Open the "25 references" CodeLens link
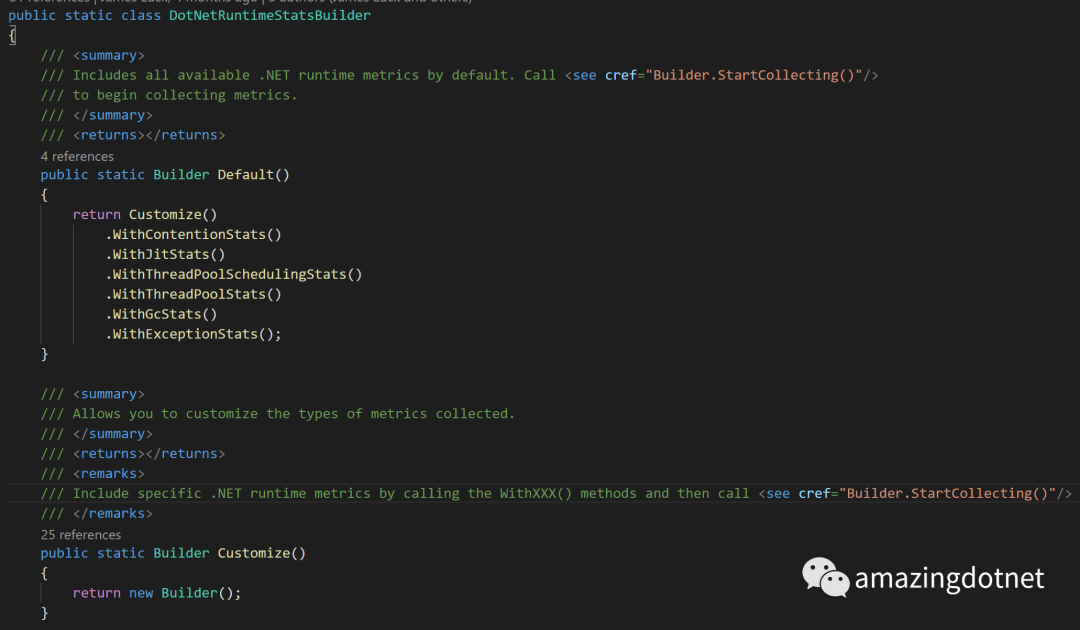 [x=81, y=534]
